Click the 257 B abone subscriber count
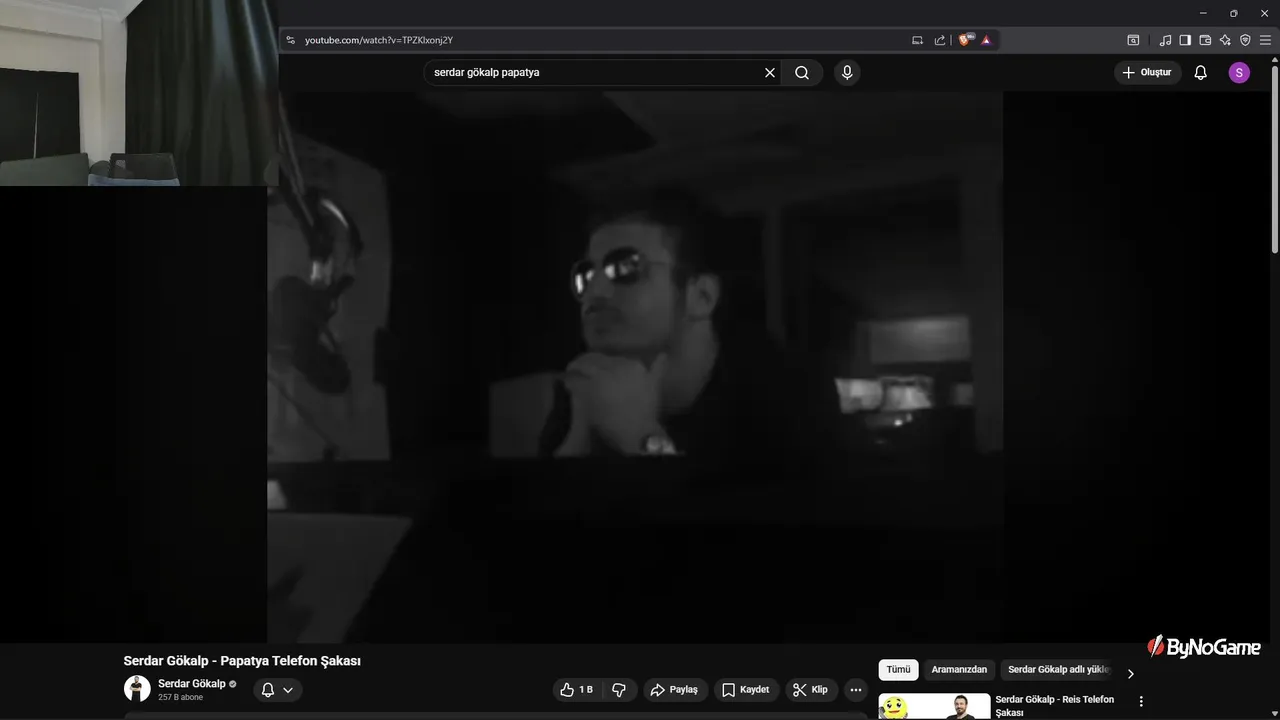The width and height of the screenshot is (1280, 720). 180,697
